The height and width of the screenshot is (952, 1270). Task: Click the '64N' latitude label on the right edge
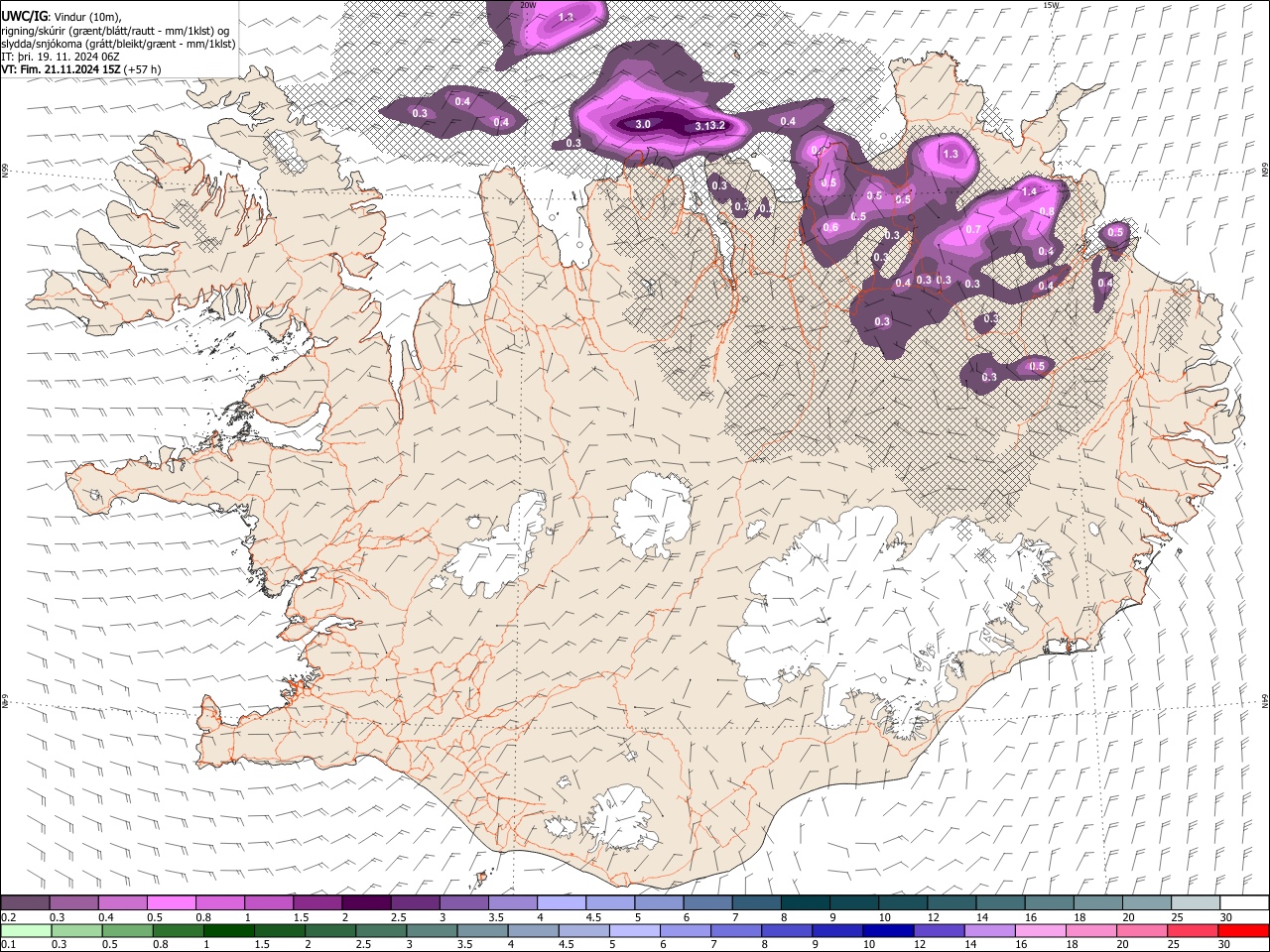[x=1265, y=700]
